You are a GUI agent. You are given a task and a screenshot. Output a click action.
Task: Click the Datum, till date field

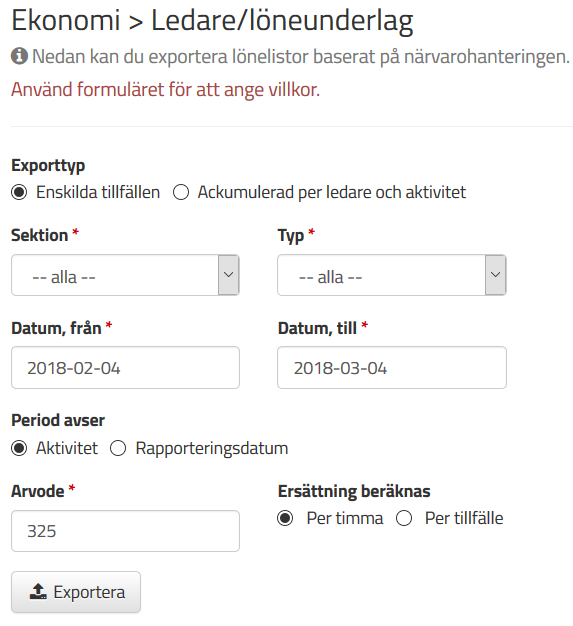392,368
